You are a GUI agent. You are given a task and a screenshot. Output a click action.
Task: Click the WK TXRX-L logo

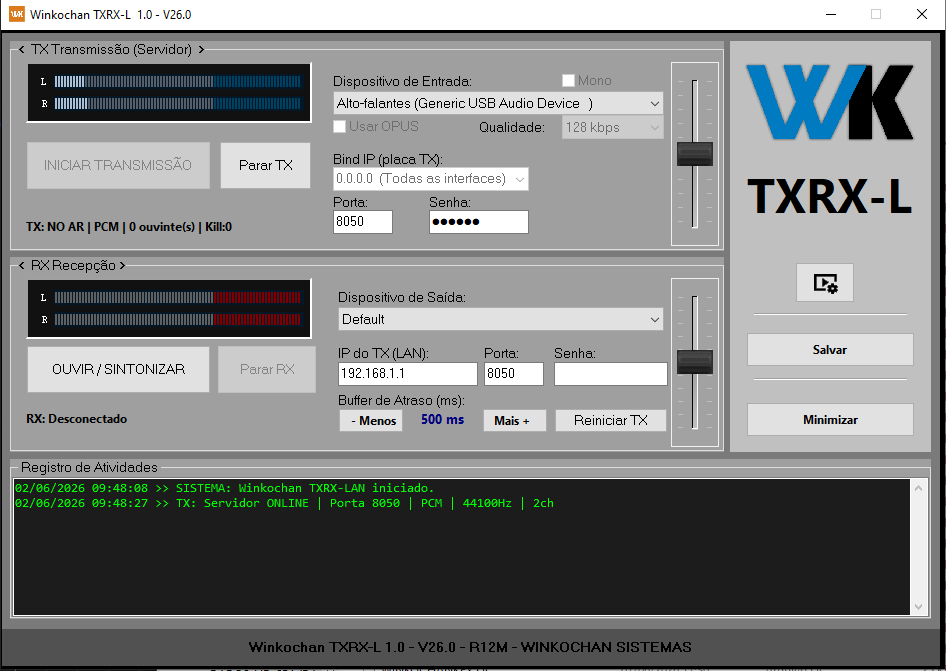830,139
